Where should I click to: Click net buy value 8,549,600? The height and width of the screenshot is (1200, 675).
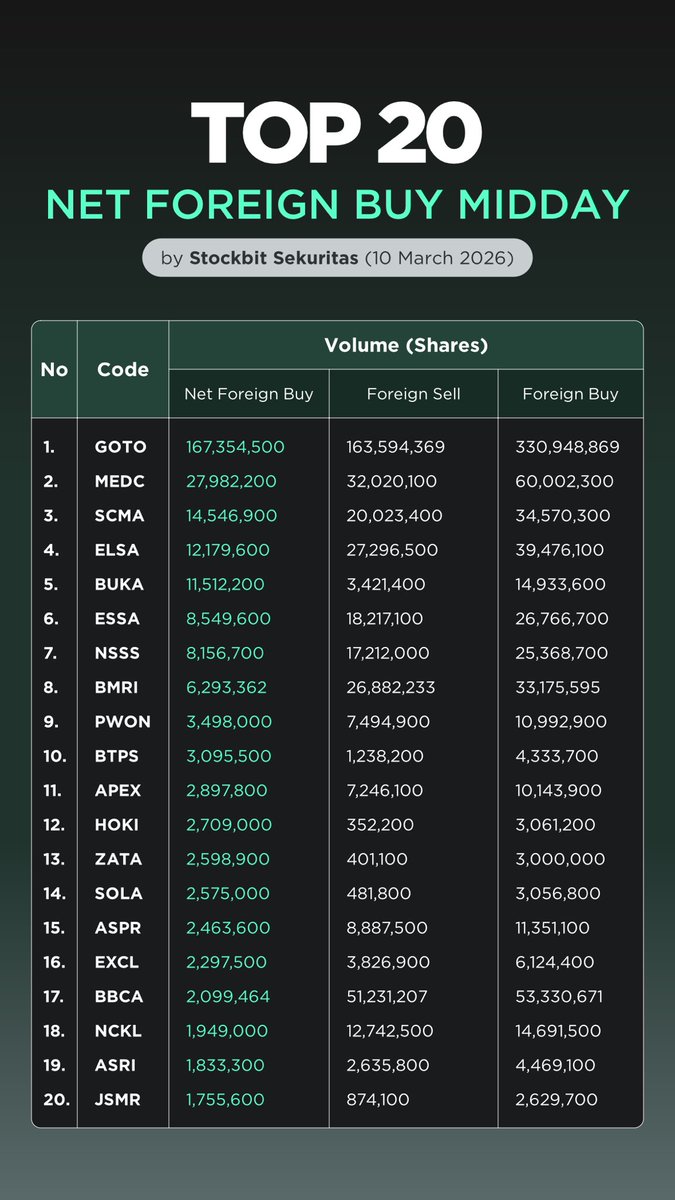tap(228, 619)
